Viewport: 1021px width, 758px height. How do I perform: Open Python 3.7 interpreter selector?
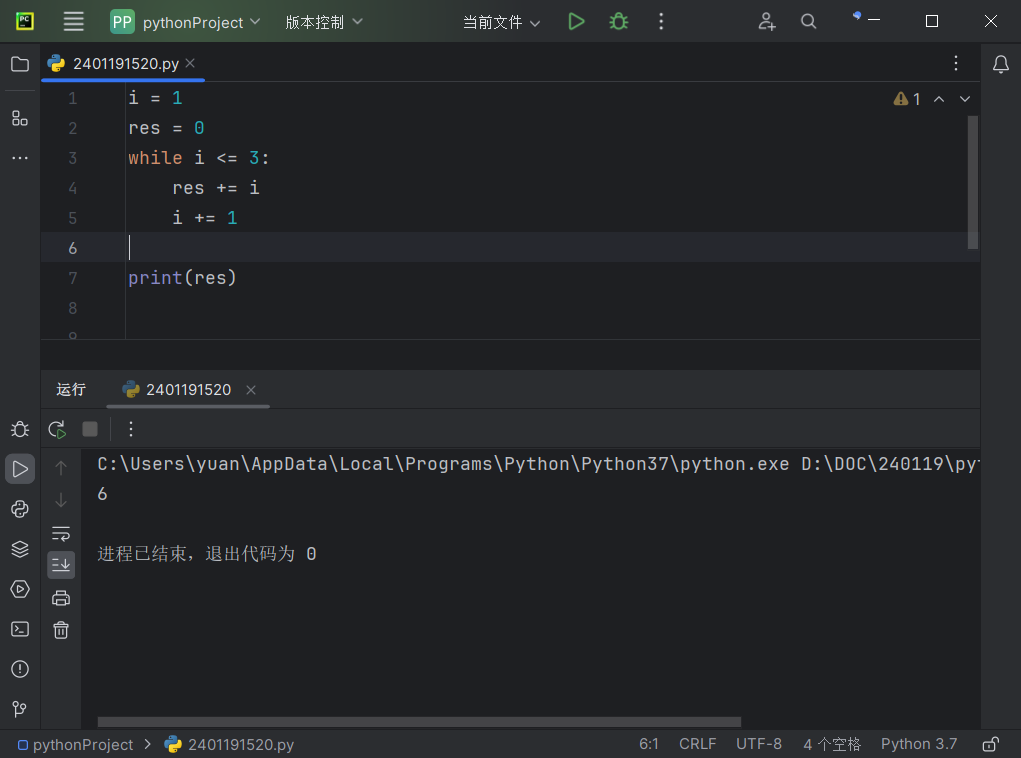[x=919, y=744]
